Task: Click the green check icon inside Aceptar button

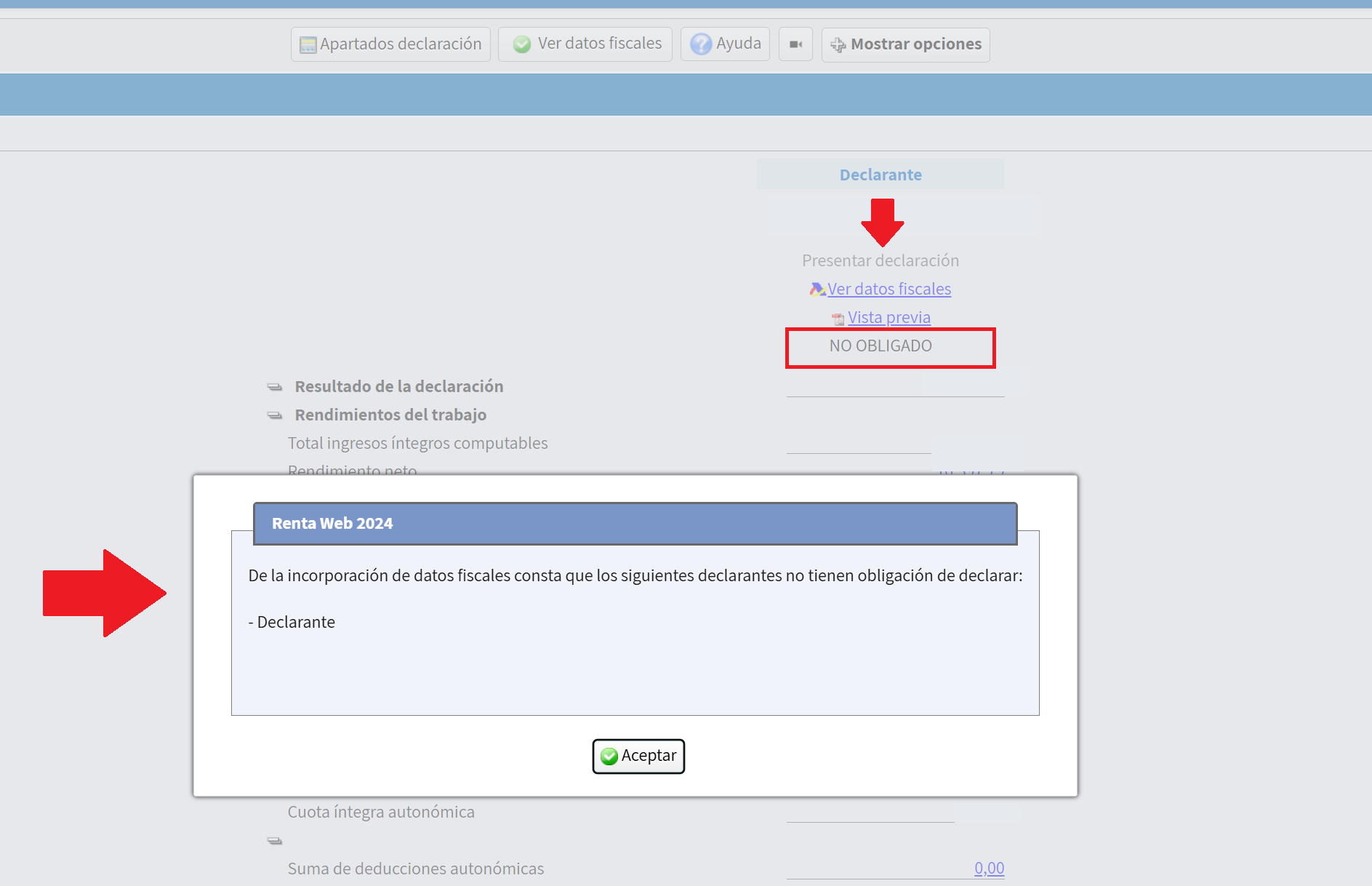Action: [609, 756]
